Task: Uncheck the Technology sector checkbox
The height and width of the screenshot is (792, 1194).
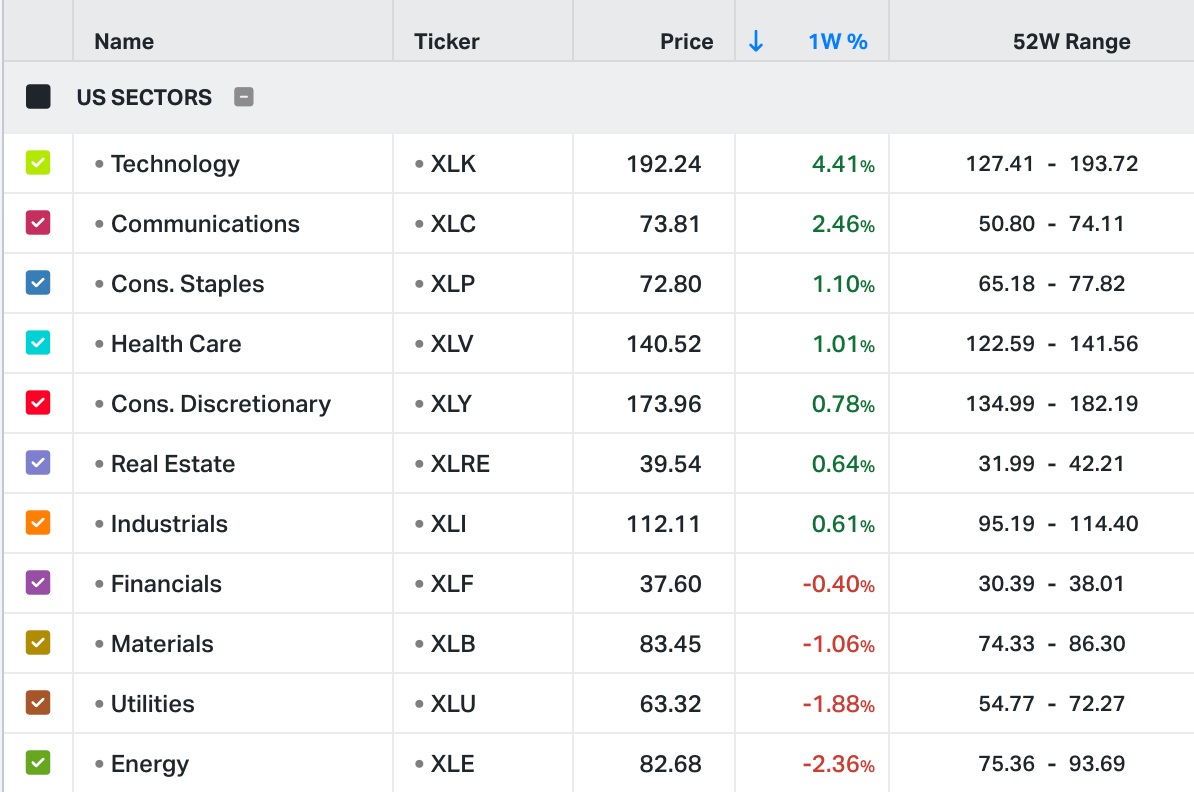Action: click(38, 163)
